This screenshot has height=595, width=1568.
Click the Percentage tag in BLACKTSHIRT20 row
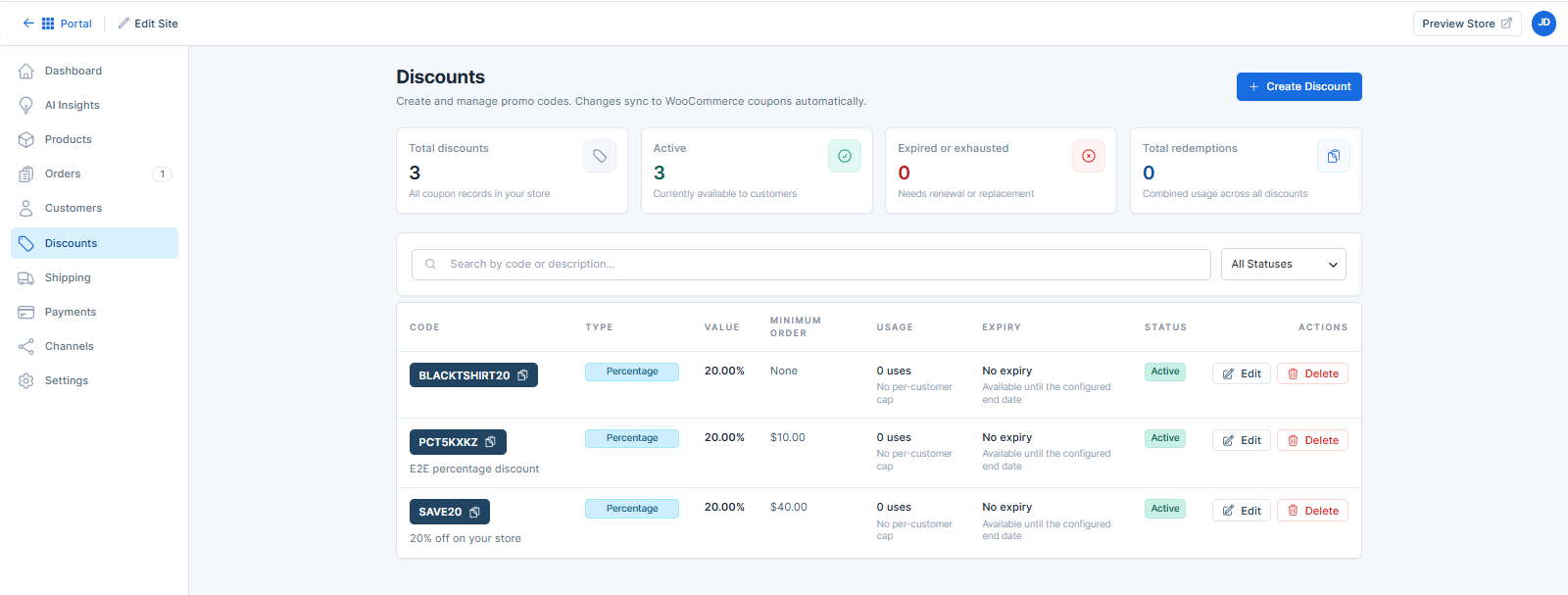632,372
